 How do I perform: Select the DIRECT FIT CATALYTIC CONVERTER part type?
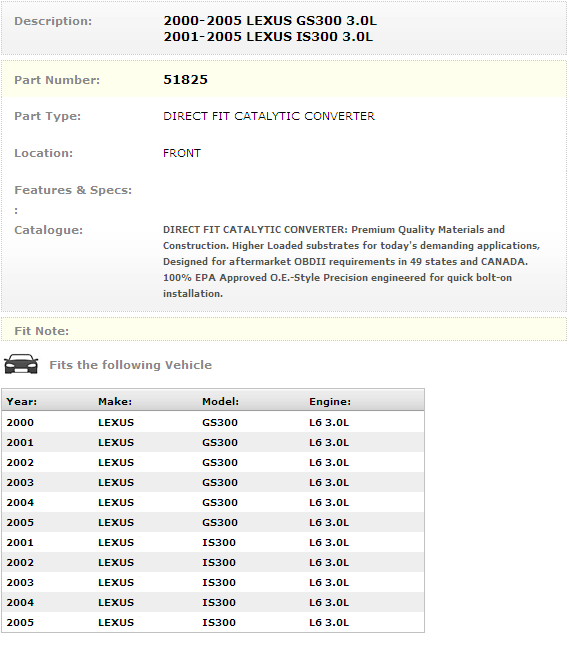269,116
